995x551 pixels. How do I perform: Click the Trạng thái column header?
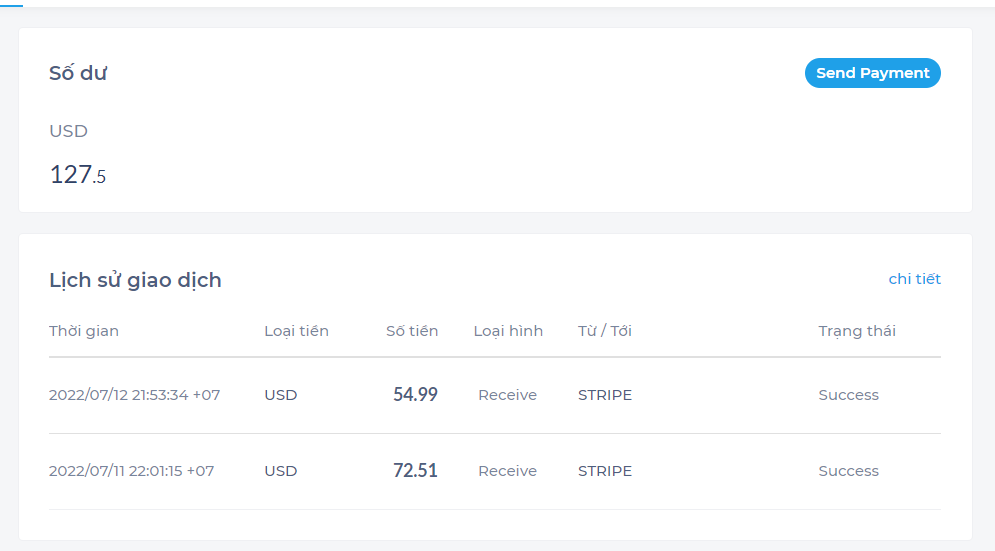click(857, 331)
